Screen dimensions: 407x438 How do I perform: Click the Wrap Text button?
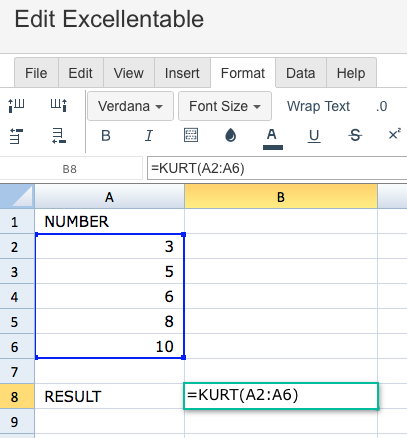(x=318, y=106)
